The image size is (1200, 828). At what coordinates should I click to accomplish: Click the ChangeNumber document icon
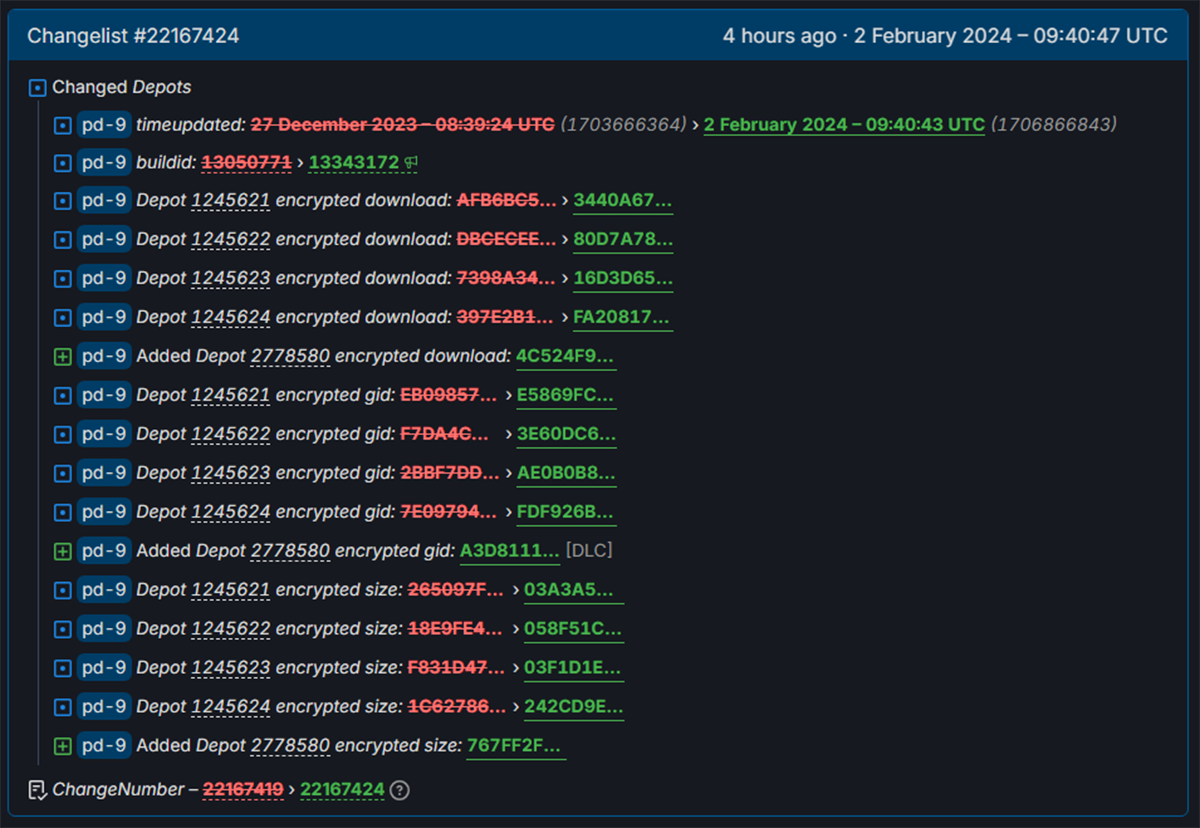(37, 790)
